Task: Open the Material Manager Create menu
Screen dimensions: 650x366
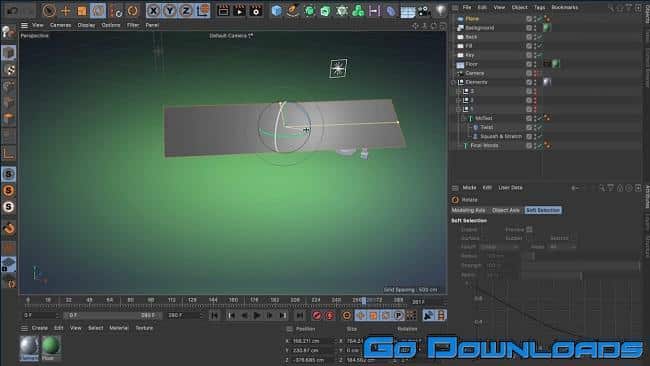Action: [x=39, y=328]
